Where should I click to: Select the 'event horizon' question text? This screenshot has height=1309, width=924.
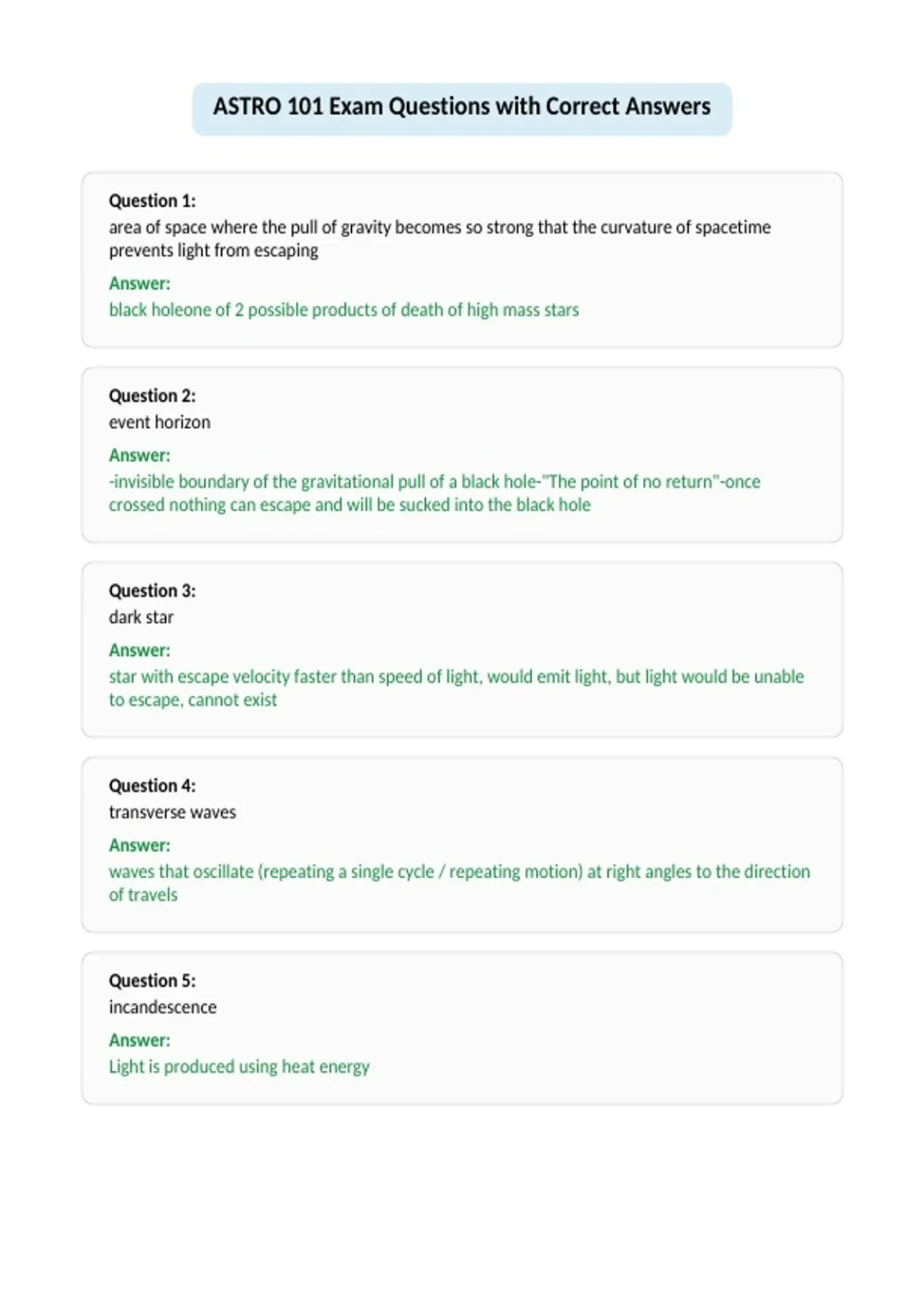pos(159,422)
